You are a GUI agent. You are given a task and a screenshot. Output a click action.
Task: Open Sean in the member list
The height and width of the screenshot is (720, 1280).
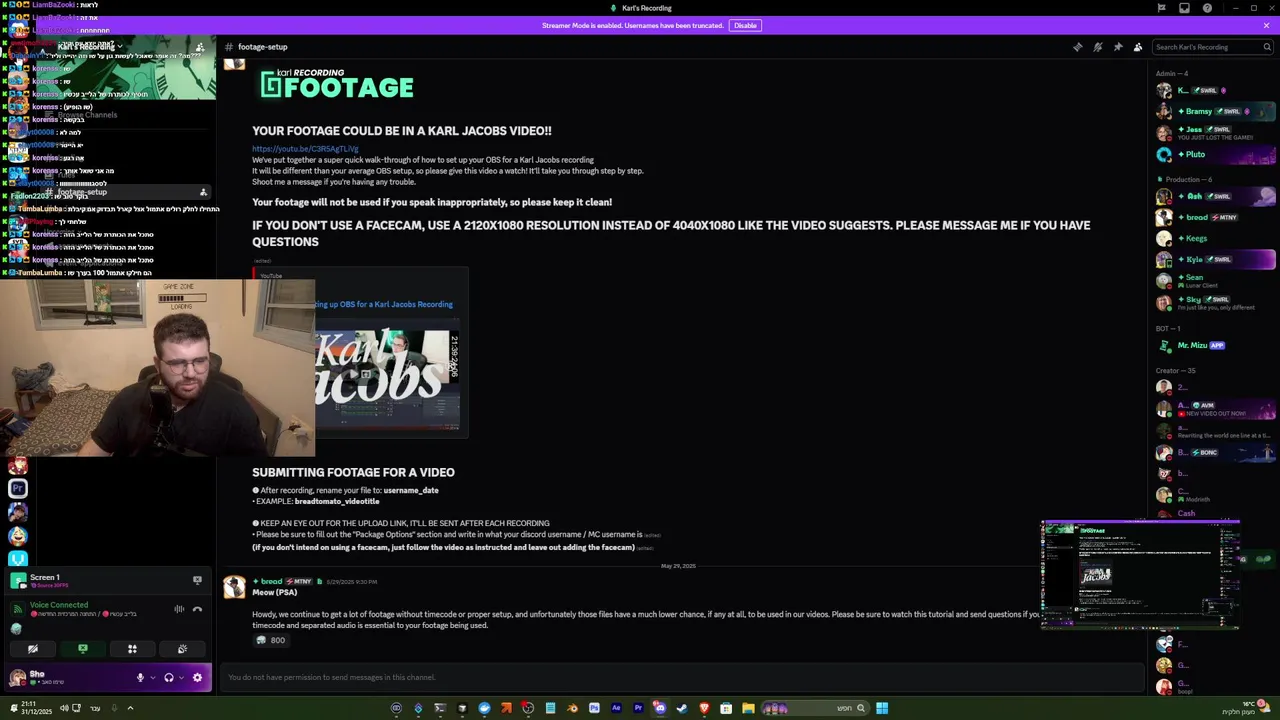(x=1215, y=281)
